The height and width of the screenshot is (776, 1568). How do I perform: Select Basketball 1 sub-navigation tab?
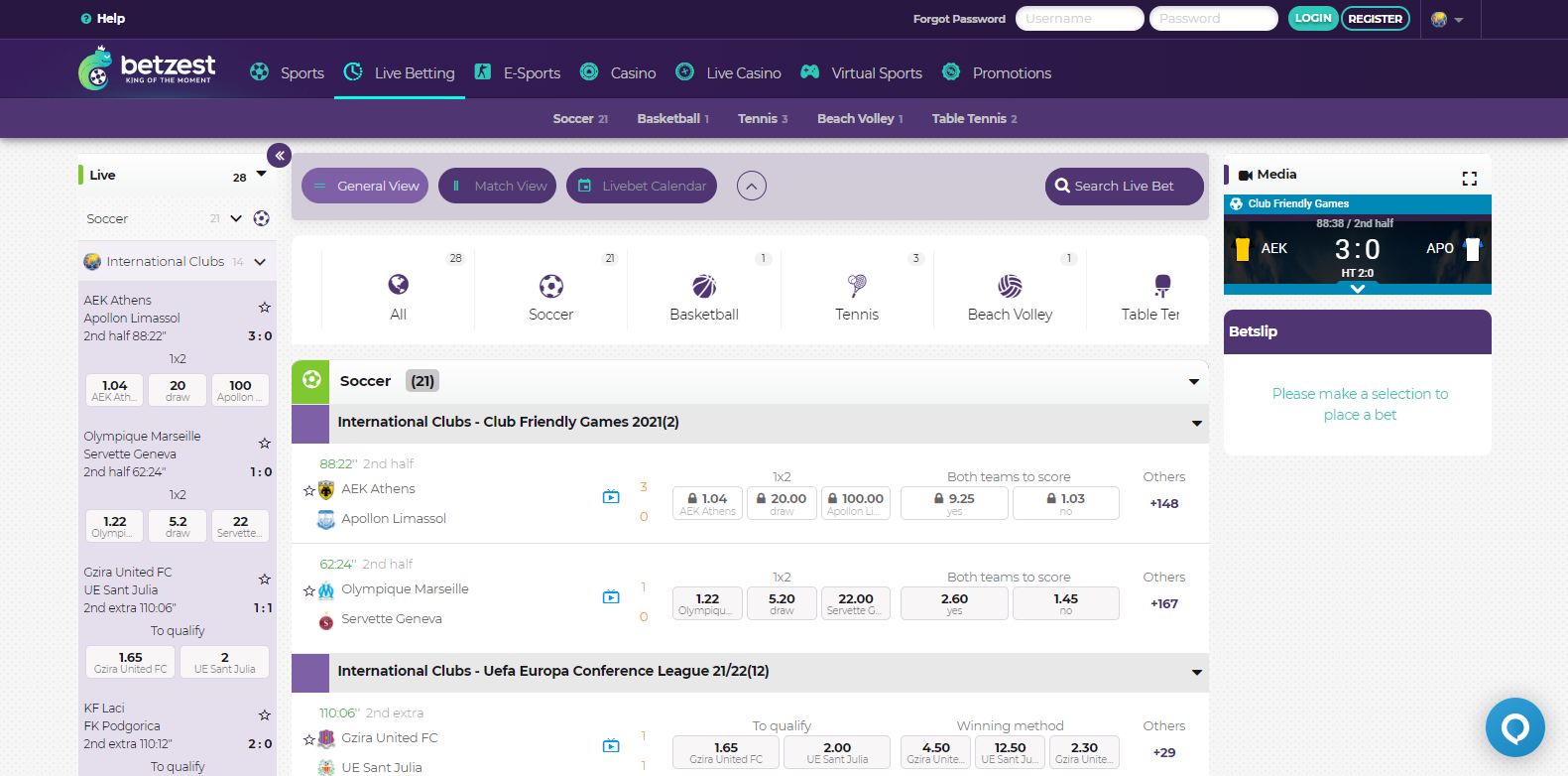pyautogui.click(x=673, y=118)
